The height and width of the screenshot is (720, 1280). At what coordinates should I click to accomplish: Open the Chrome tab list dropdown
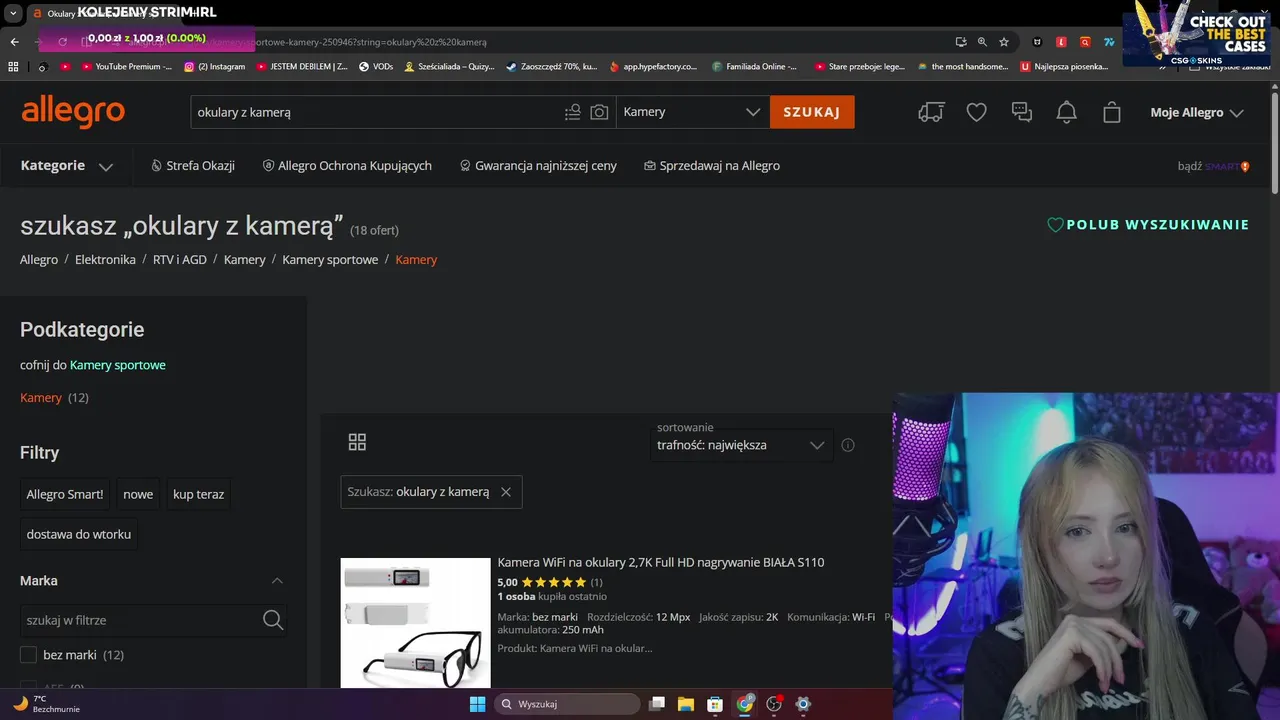tap(13, 14)
